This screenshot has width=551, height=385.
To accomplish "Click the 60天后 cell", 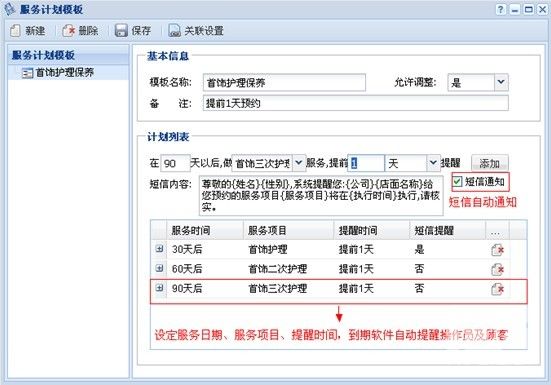I will tap(187, 269).
